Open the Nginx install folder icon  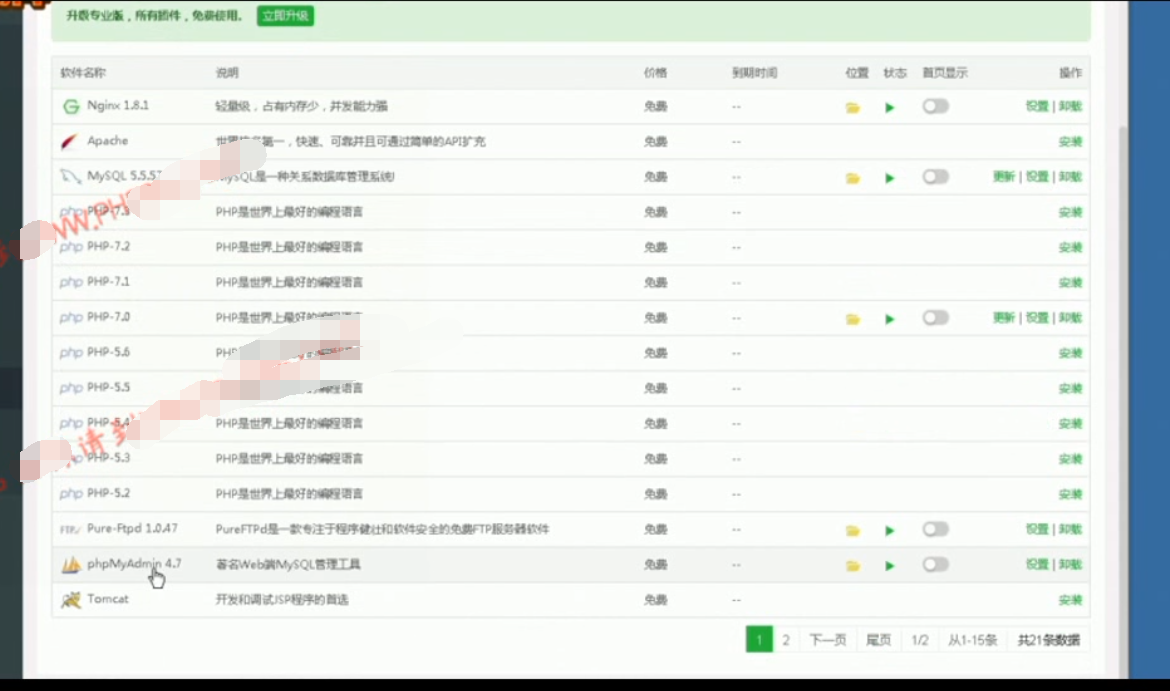pyautogui.click(x=853, y=107)
